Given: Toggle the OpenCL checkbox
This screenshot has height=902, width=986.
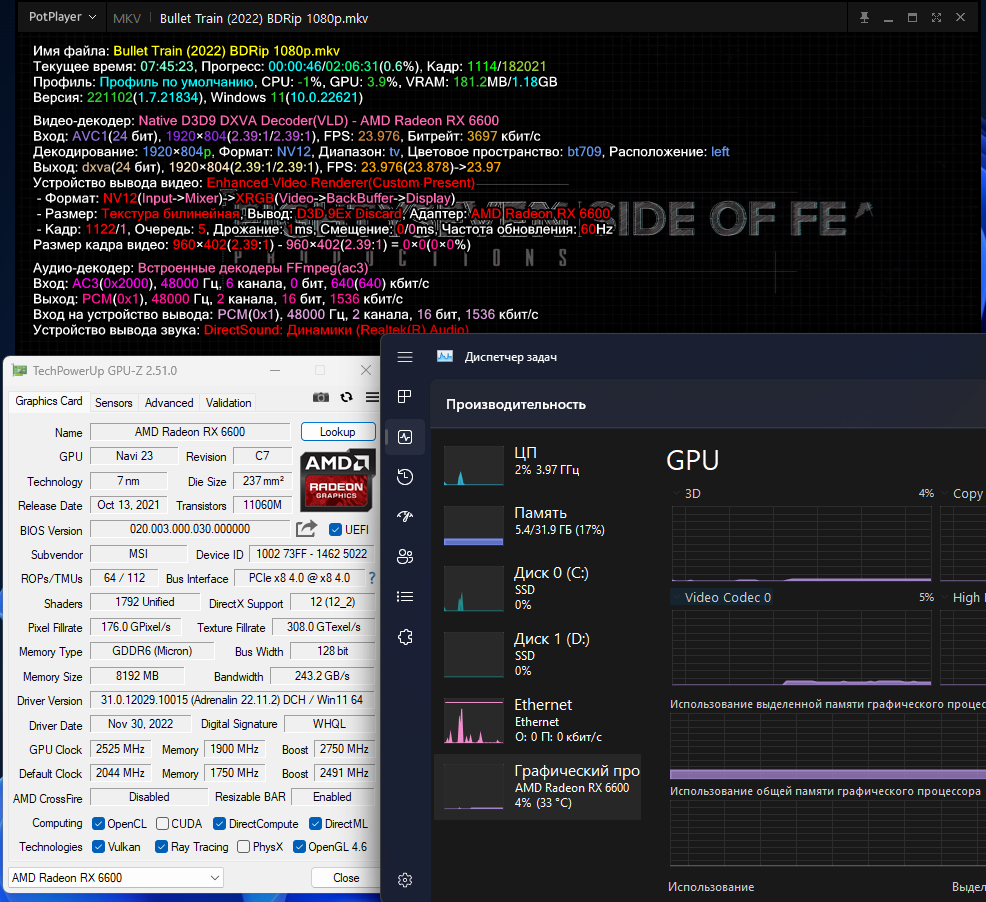Looking at the screenshot, I should click(x=98, y=823).
